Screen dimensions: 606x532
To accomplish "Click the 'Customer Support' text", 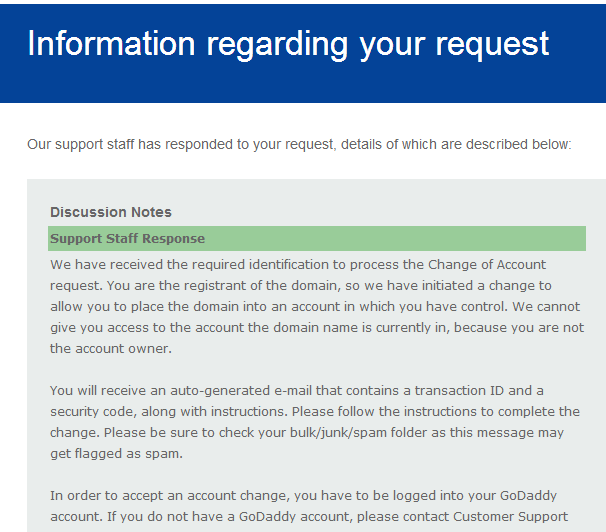I will click(x=510, y=517).
